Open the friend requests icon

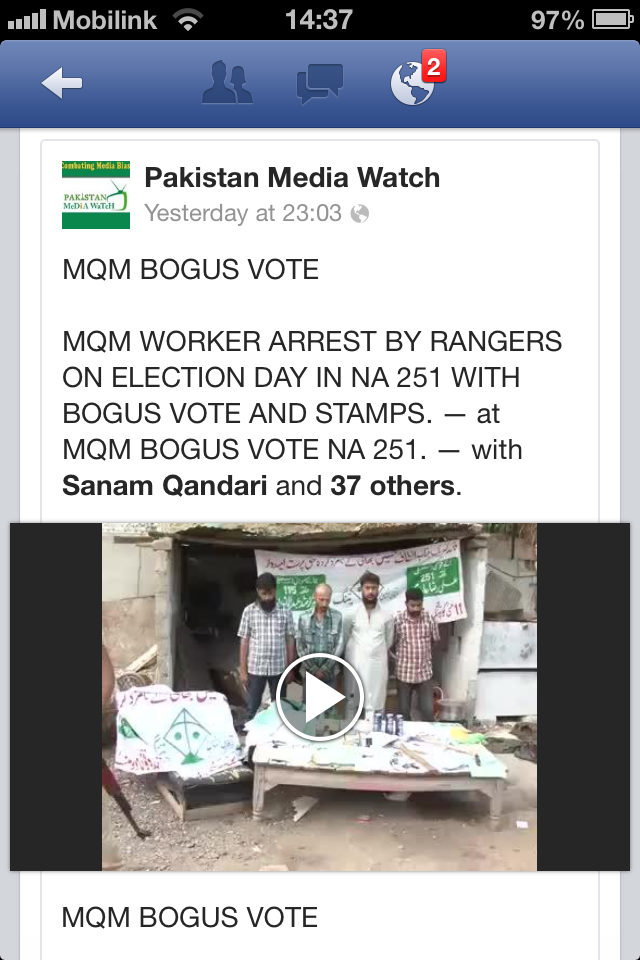227,83
